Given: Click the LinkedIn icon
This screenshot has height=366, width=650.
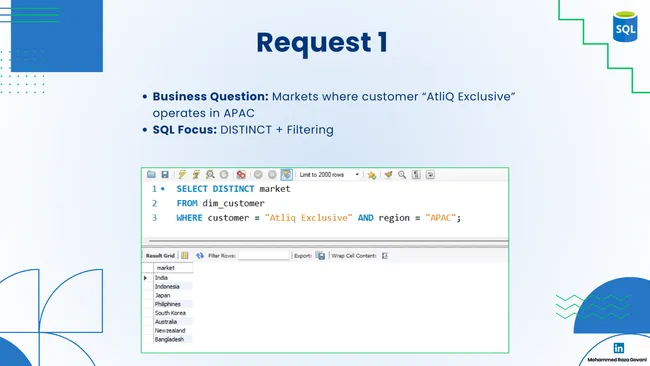Looking at the screenshot, I should coord(619,348).
